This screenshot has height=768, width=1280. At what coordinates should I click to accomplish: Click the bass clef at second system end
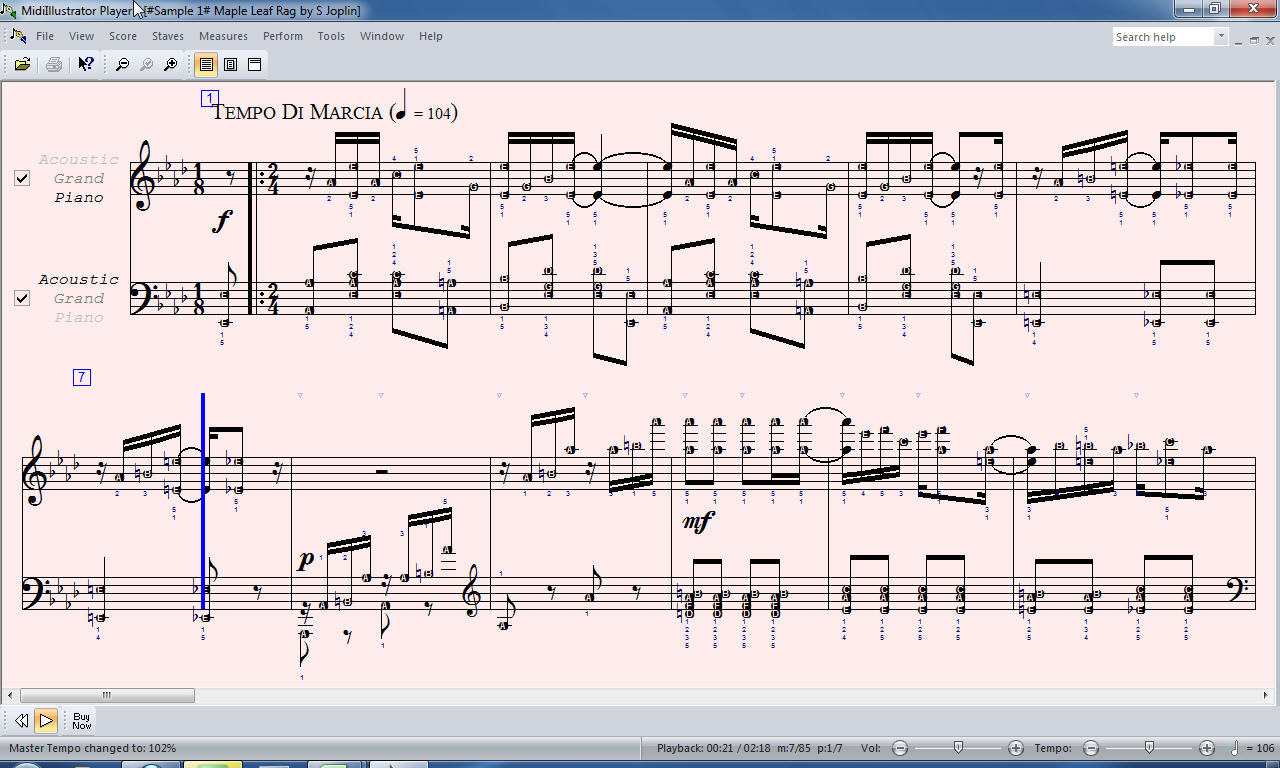[x=1240, y=590]
